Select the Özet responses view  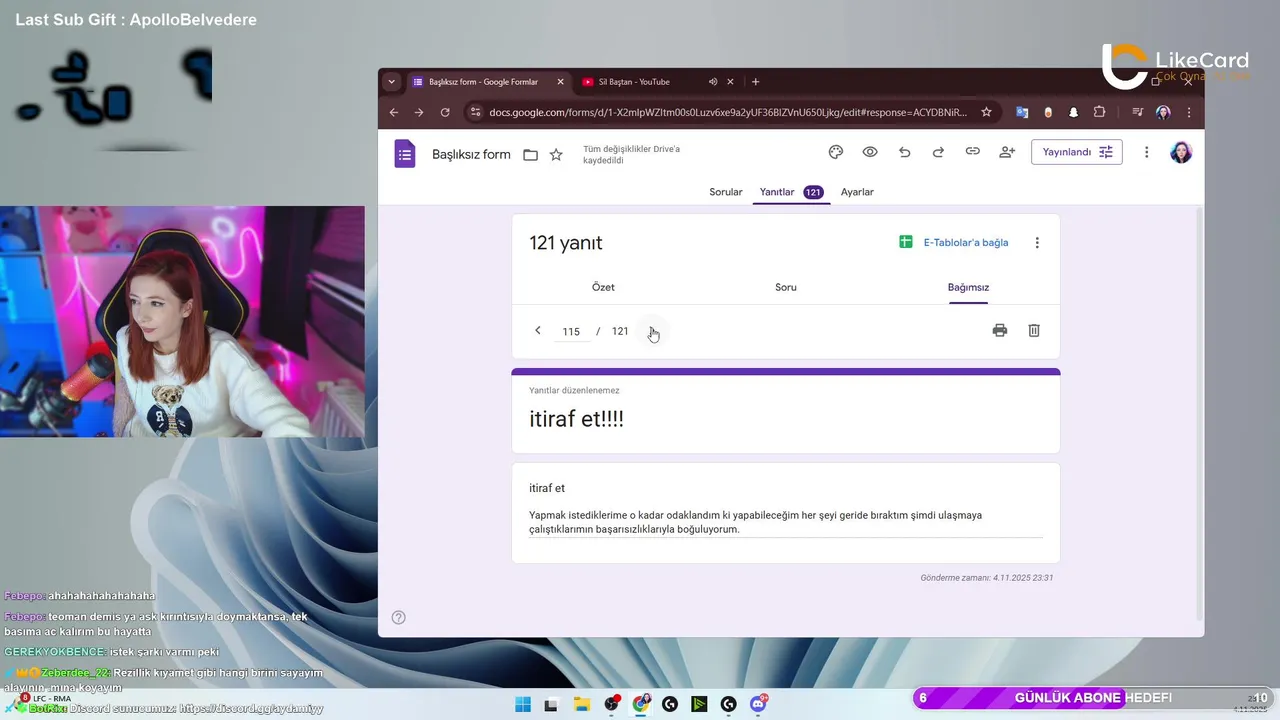(603, 287)
